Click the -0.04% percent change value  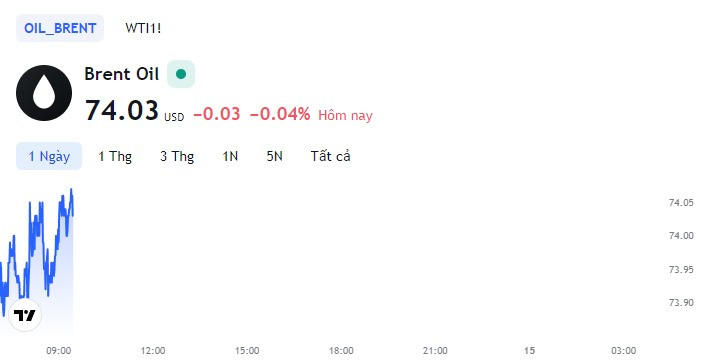click(280, 114)
